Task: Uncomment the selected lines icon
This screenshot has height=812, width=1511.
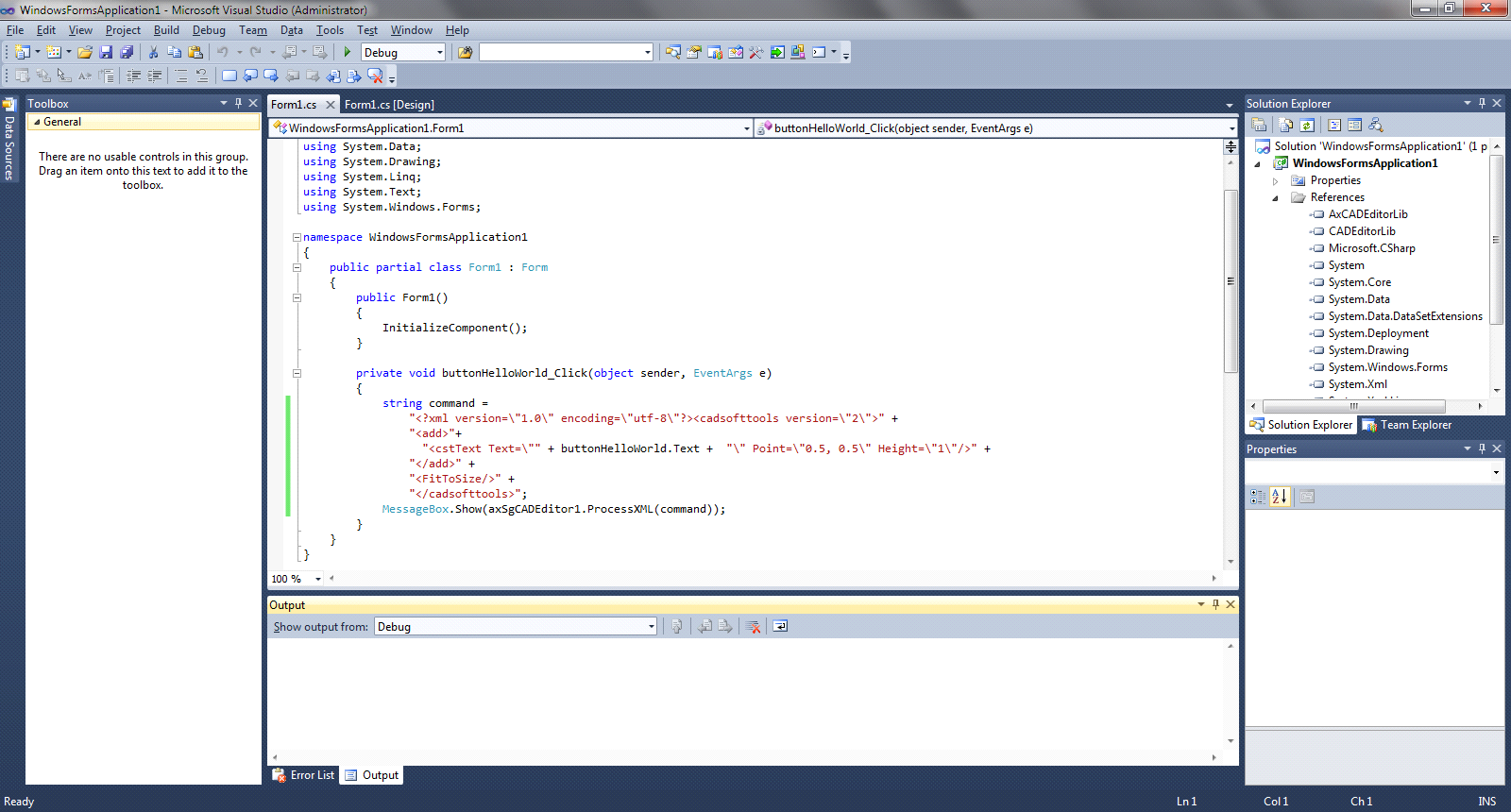Action: tap(201, 76)
